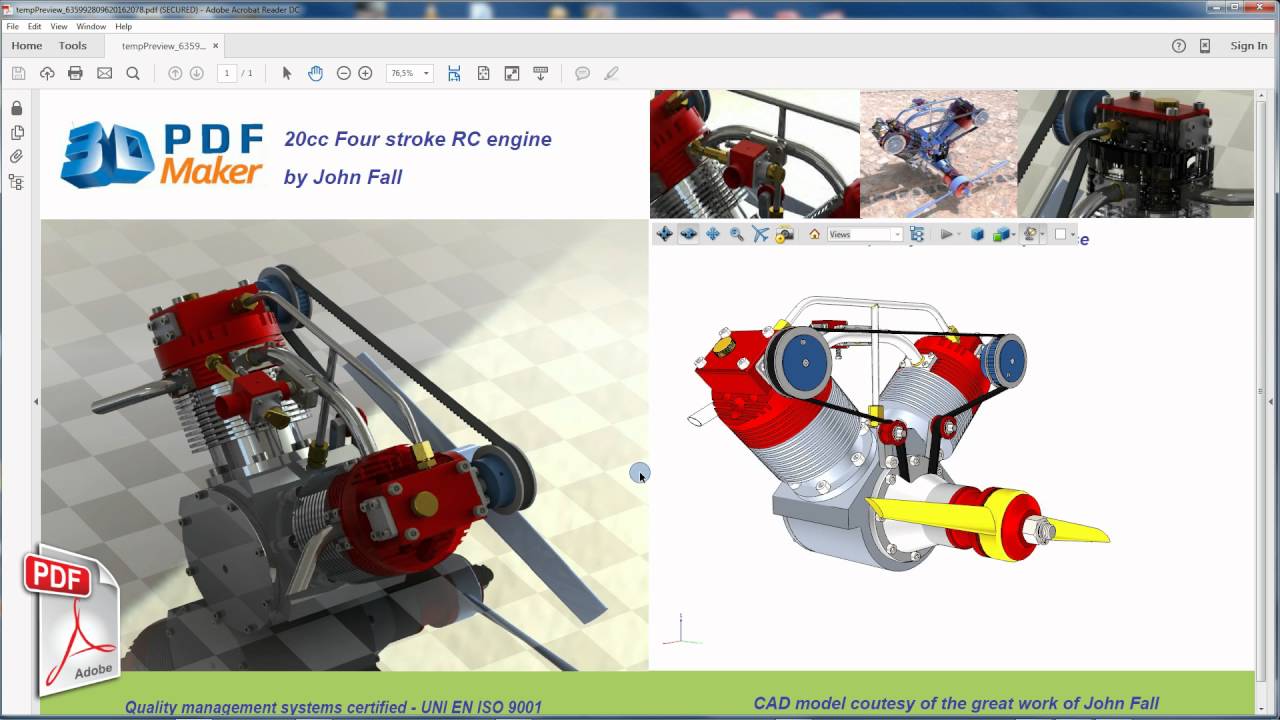Click the cloud upload icon
The width and height of the screenshot is (1280, 720).
(x=47, y=73)
